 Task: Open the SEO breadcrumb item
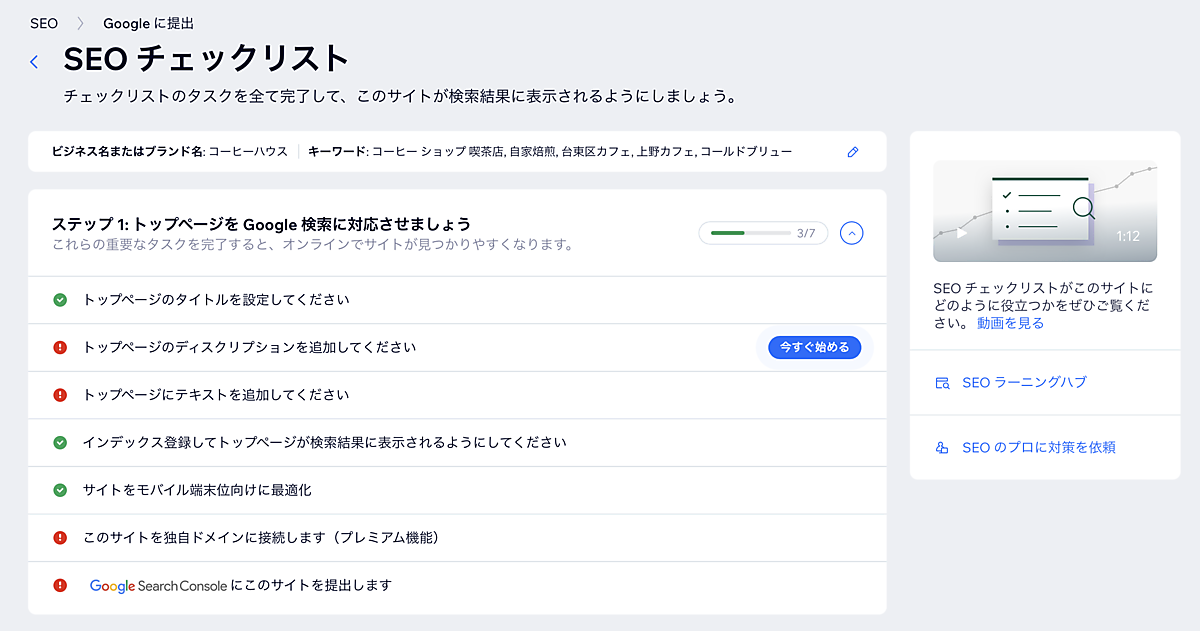(x=44, y=23)
